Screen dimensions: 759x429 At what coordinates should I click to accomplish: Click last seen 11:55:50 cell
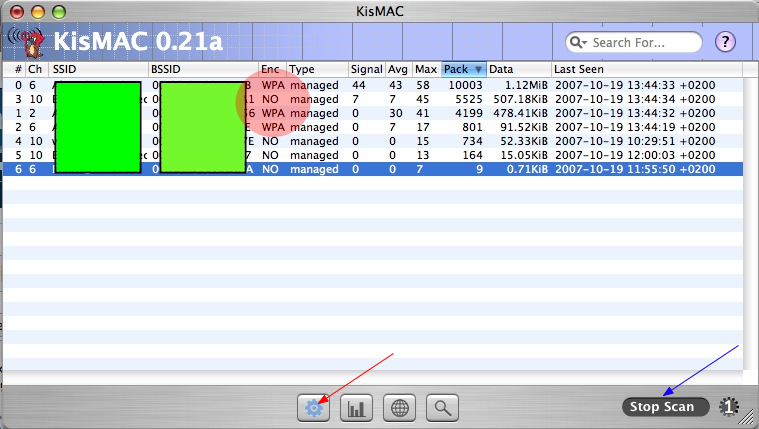[635, 169]
